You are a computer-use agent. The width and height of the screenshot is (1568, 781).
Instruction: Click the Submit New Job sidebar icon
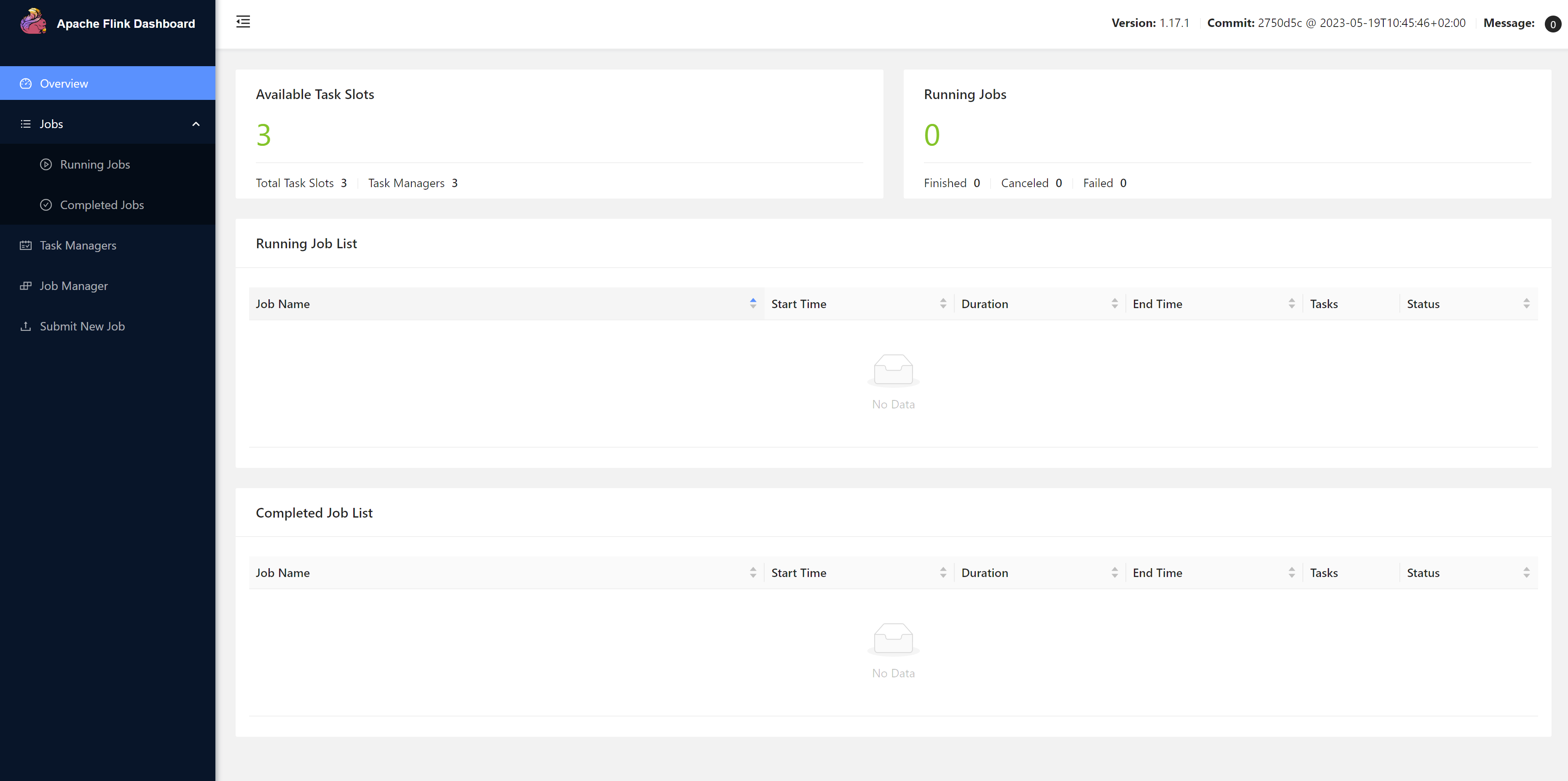pos(26,326)
